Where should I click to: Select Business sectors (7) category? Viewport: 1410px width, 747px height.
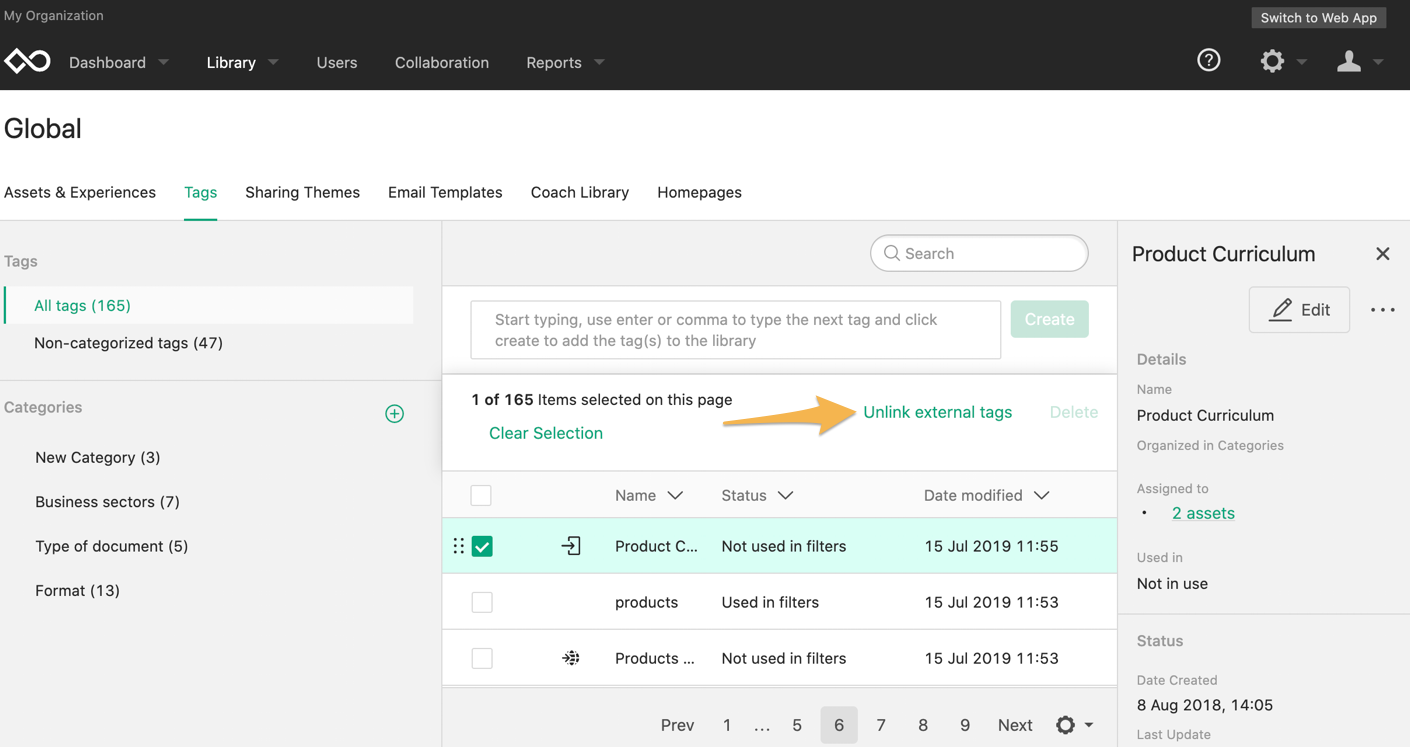tap(108, 502)
